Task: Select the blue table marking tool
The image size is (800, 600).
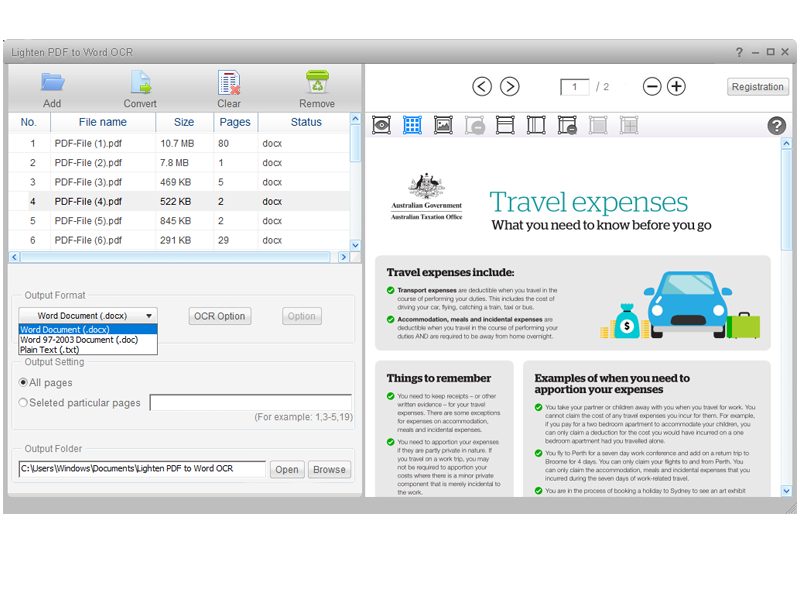Action: 413,124
